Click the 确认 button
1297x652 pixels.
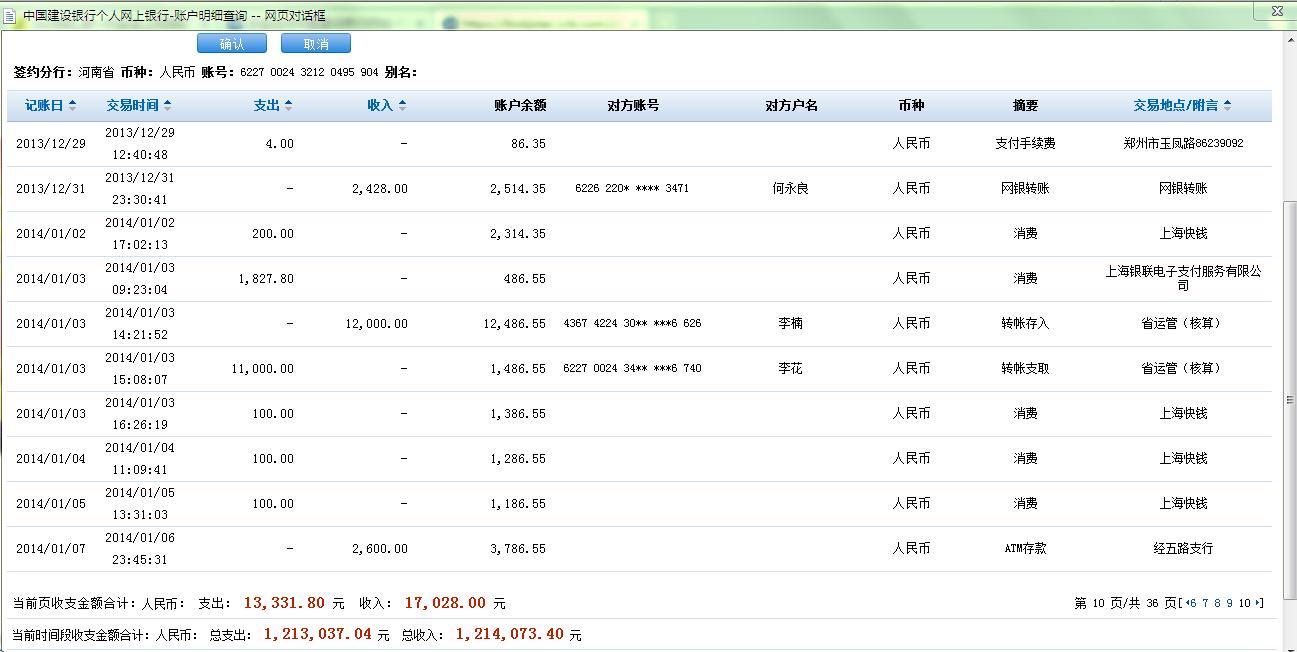point(232,44)
